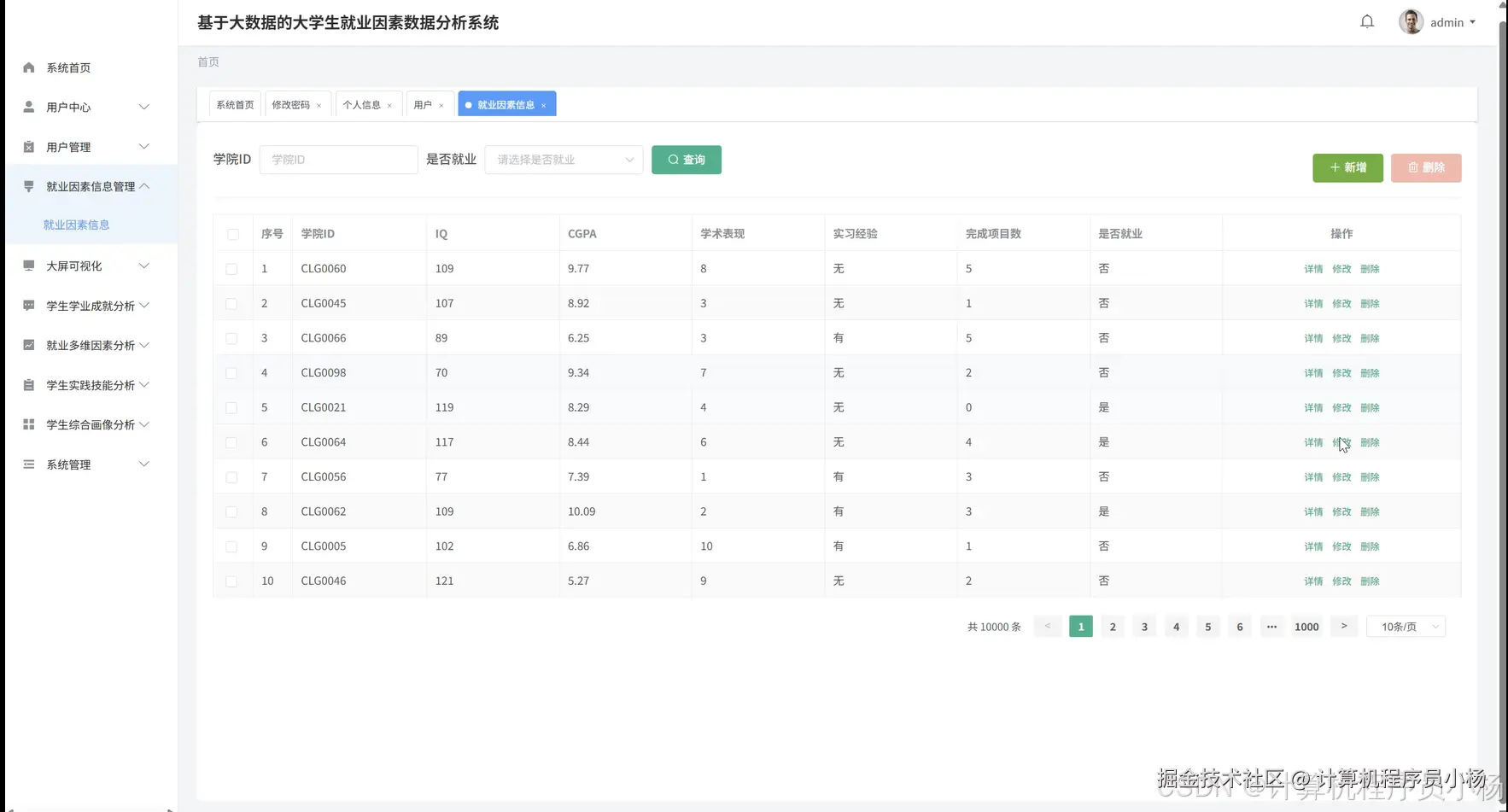1508x812 pixels.
Task: Check the row for CLG0060
Action: pos(231,269)
